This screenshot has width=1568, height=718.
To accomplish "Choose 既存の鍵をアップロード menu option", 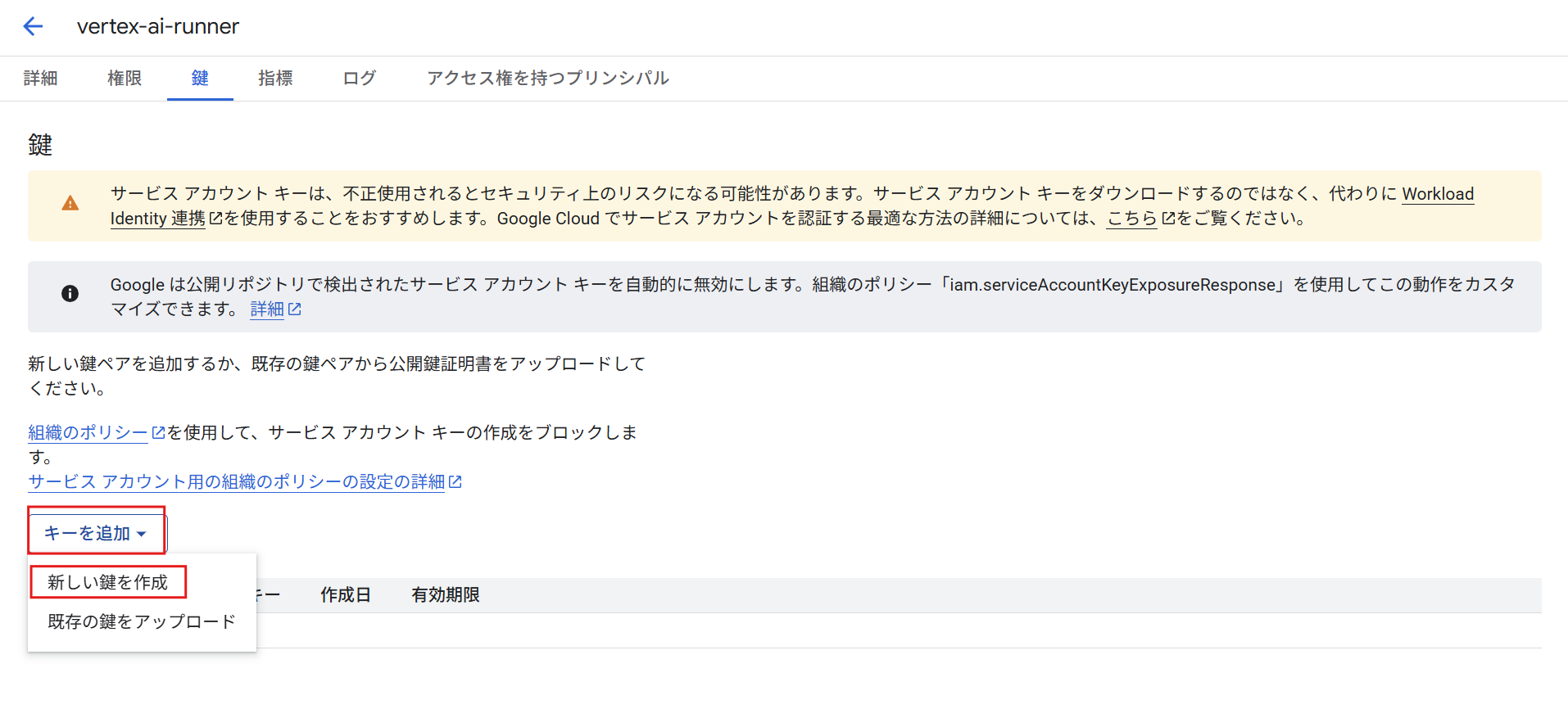I will click(141, 621).
